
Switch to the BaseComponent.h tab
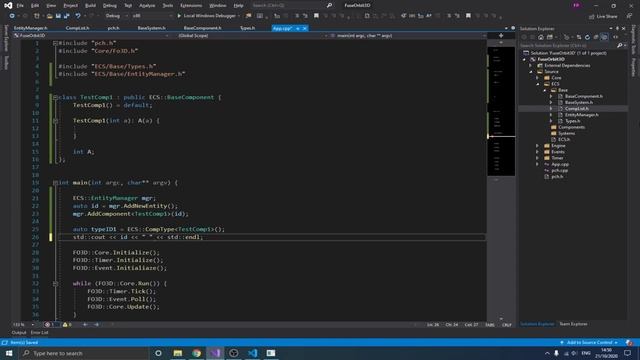202,28
